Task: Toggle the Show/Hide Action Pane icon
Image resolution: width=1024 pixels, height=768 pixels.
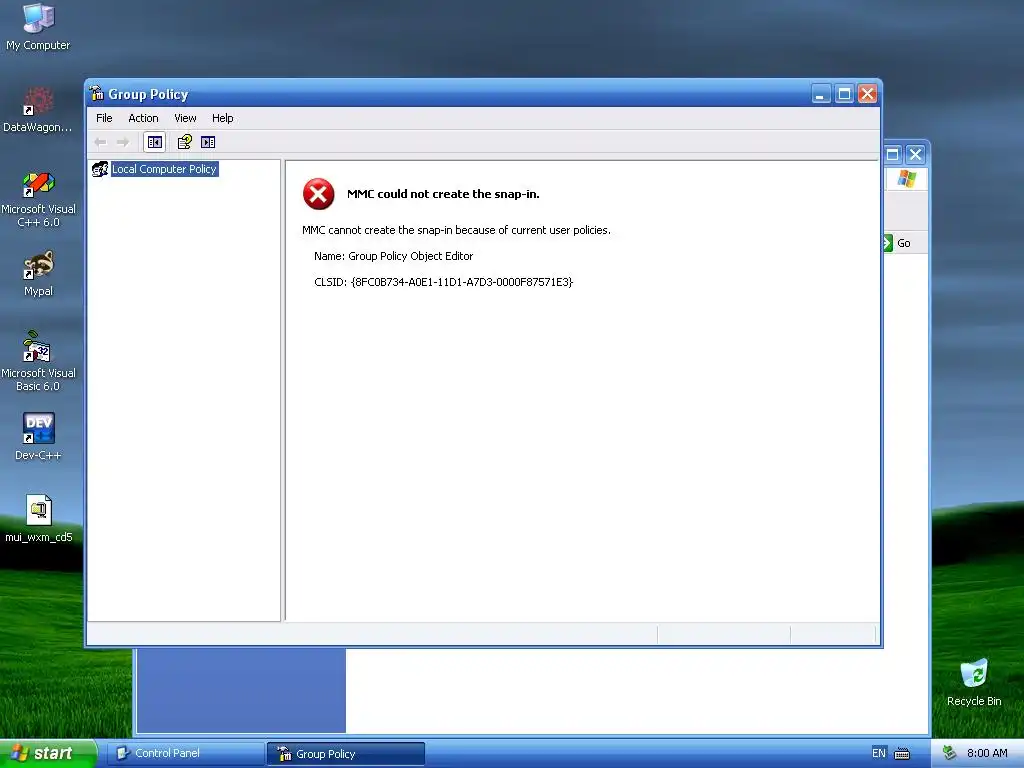Action: (208, 142)
